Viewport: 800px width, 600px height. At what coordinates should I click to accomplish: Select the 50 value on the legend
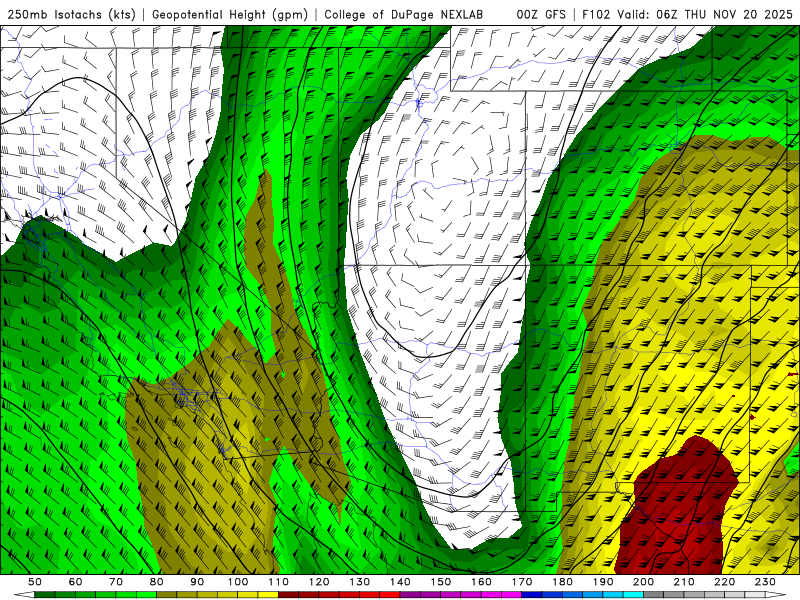35,582
